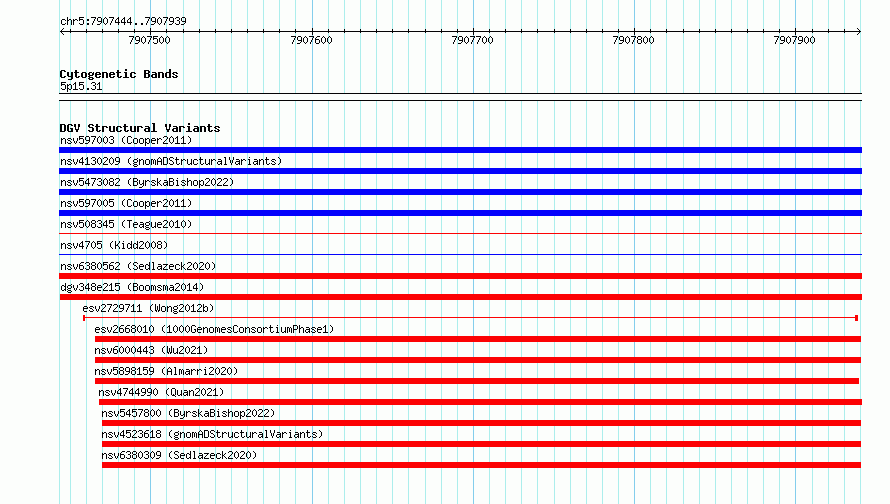890x504 pixels.
Task: Click the ruler's left arrow end
Action: point(63,31)
